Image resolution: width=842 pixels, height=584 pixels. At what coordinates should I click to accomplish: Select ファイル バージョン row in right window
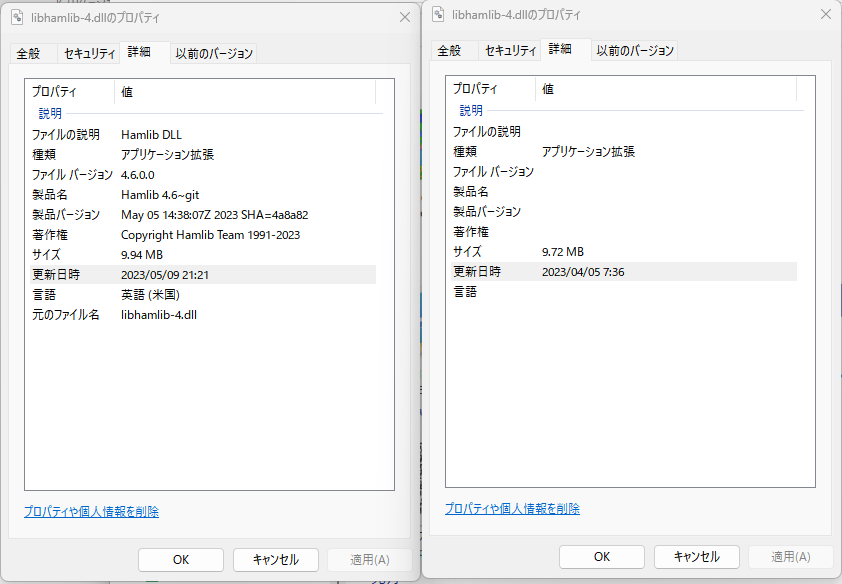click(x=624, y=172)
